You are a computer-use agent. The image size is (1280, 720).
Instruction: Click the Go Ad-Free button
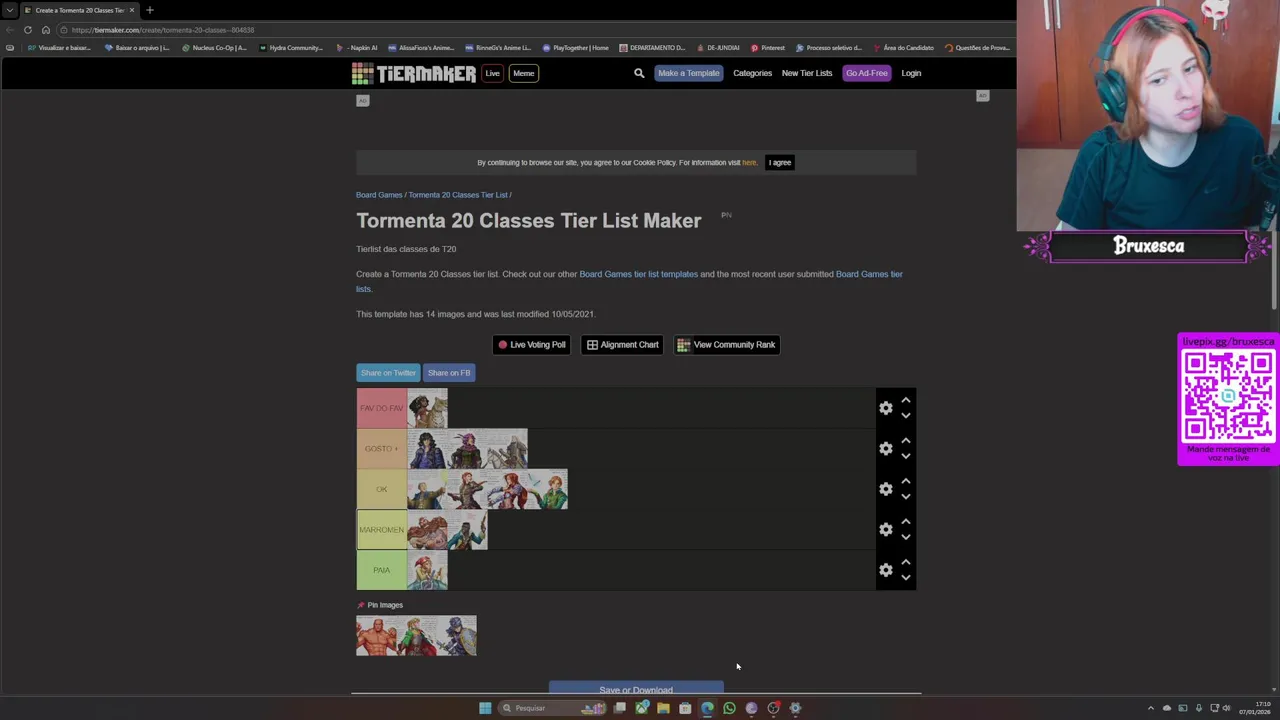click(x=866, y=73)
